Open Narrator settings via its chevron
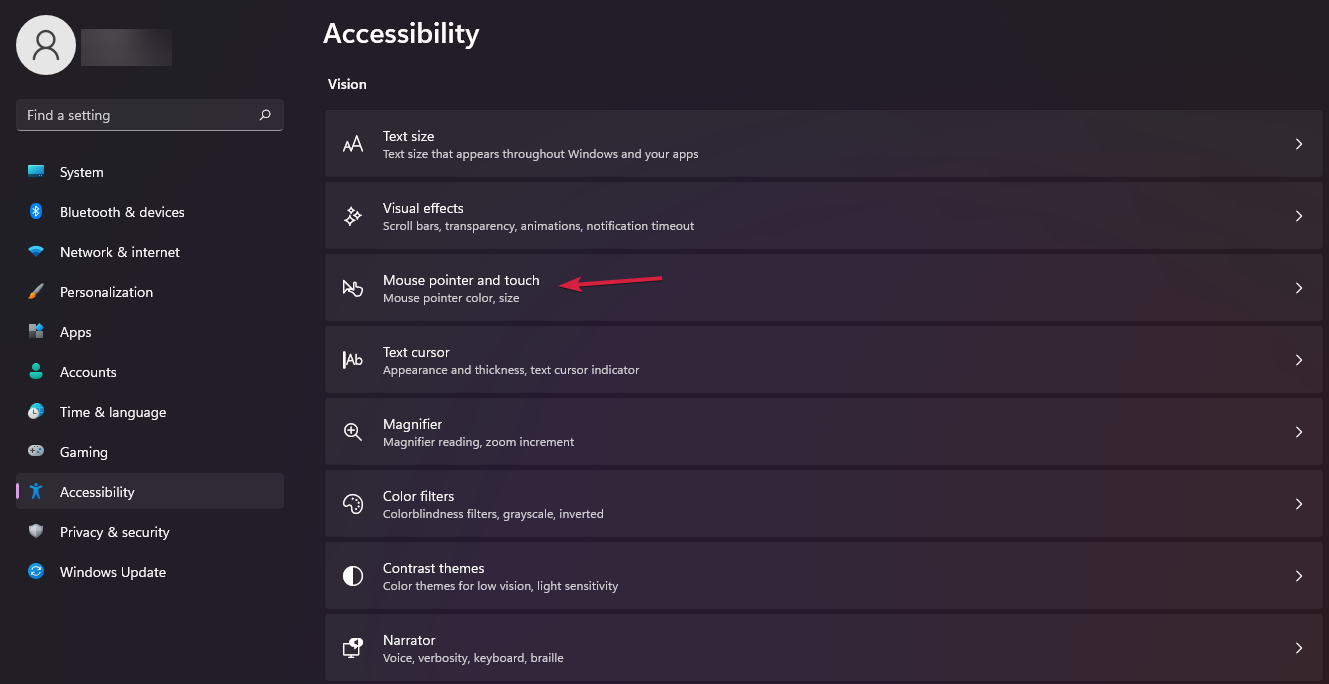This screenshot has width=1329, height=684. click(x=1299, y=648)
